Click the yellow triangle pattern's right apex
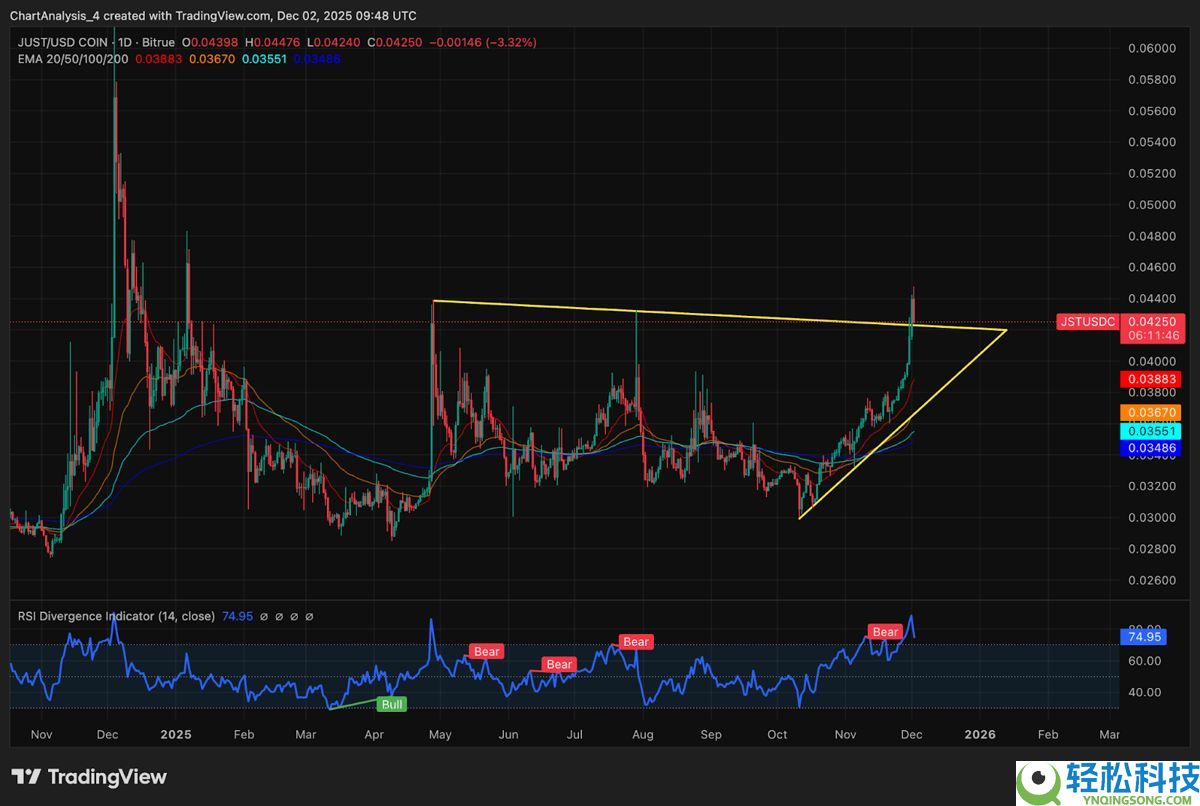Image resolution: width=1200 pixels, height=806 pixels. 1005,330
